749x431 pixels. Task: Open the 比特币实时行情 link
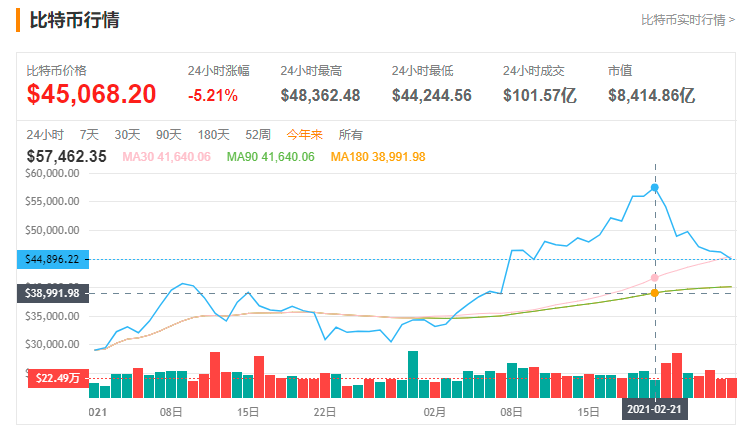(687, 20)
